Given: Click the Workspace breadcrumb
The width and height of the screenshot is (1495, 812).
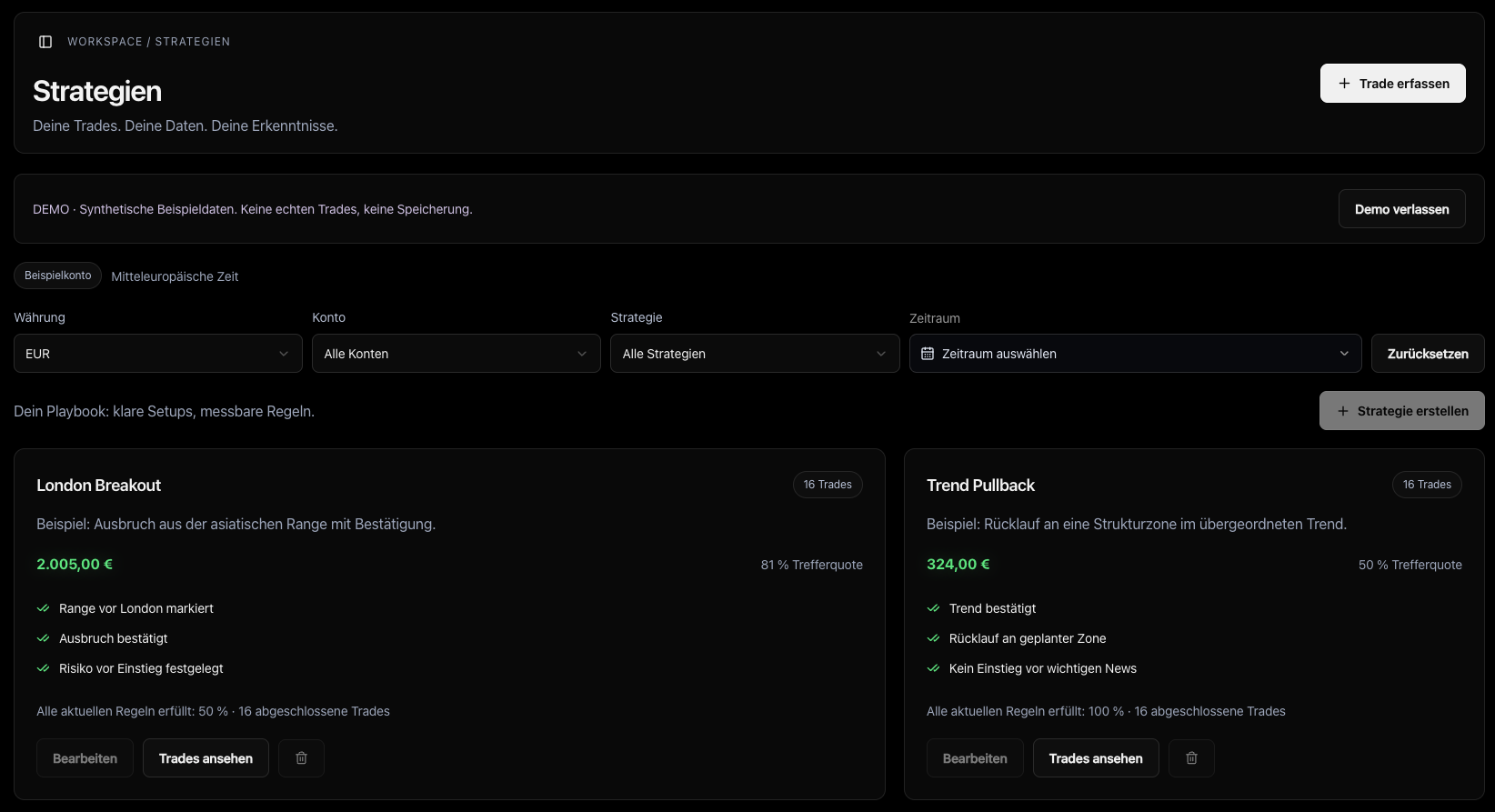Looking at the screenshot, I should tap(105, 42).
